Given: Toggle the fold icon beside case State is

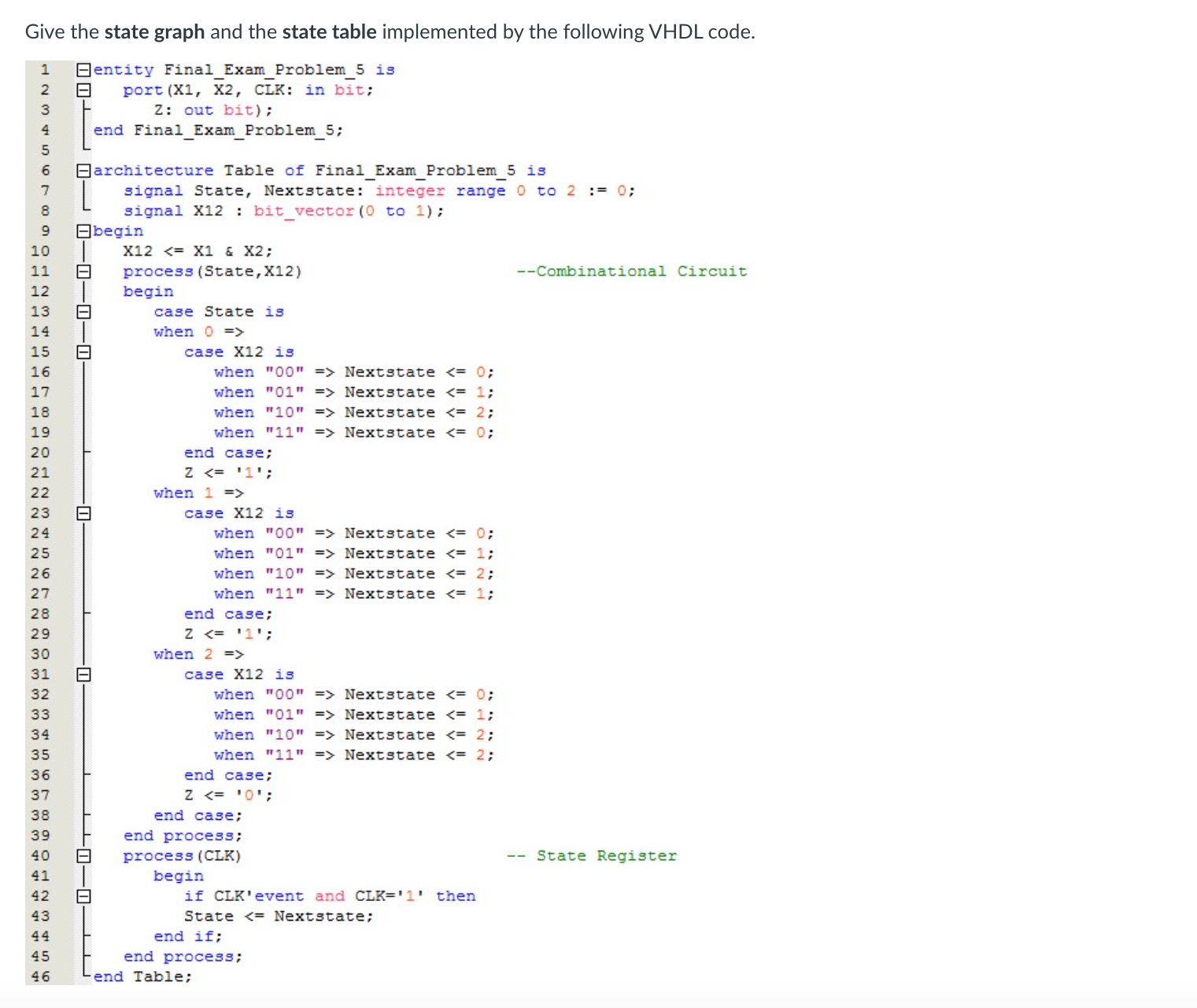Looking at the screenshot, I should coord(83,312).
